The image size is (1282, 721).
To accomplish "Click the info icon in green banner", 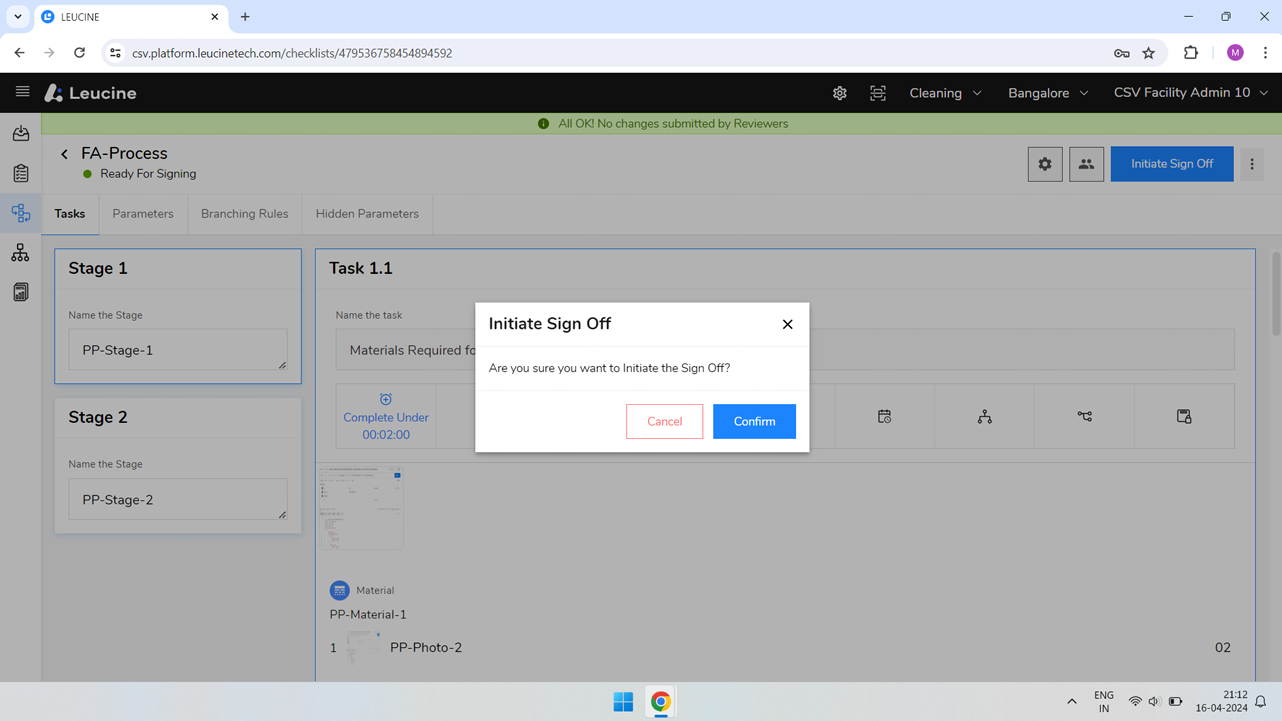I will pos(543,124).
